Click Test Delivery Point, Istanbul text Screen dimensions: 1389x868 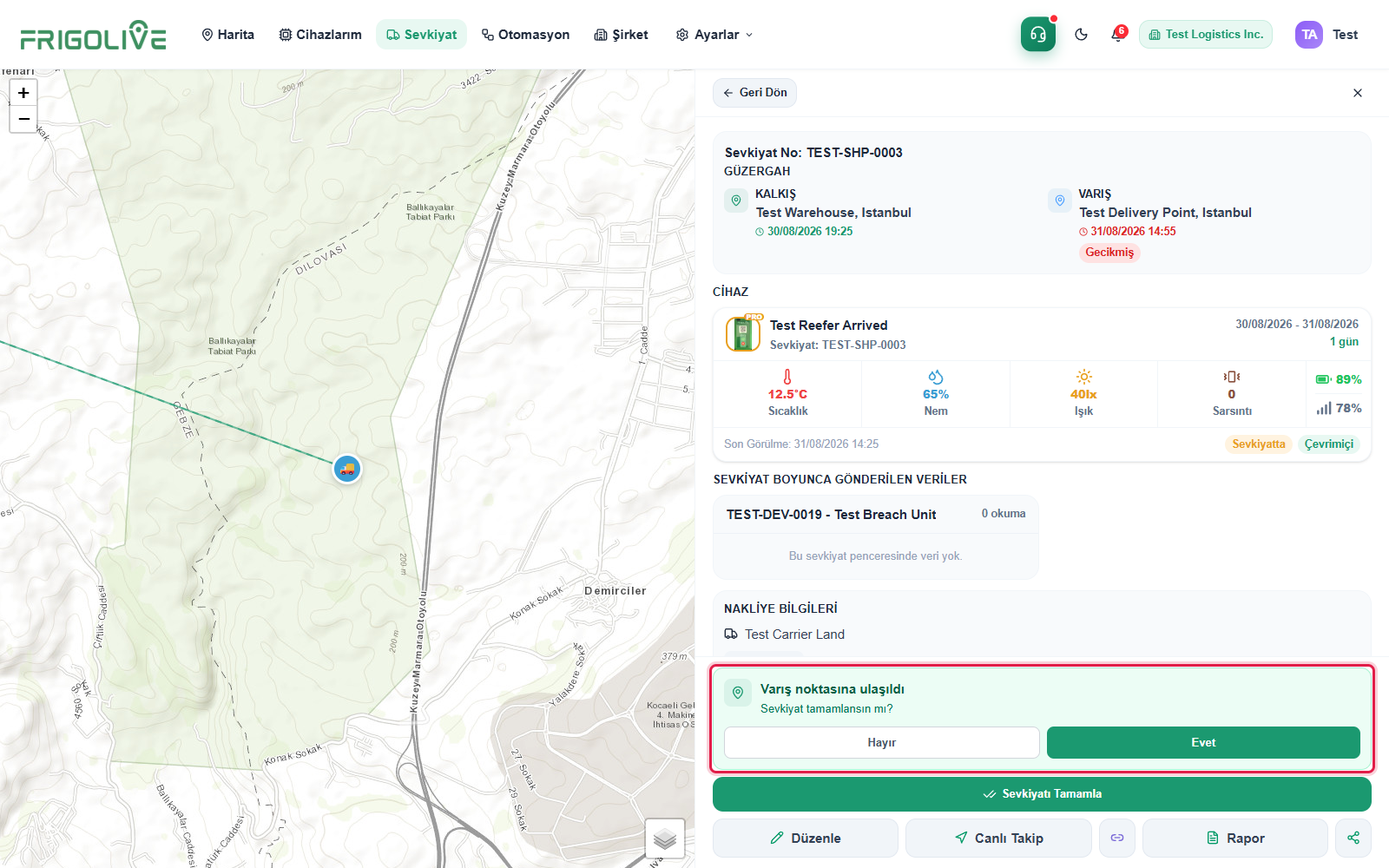pyautogui.click(x=1165, y=213)
